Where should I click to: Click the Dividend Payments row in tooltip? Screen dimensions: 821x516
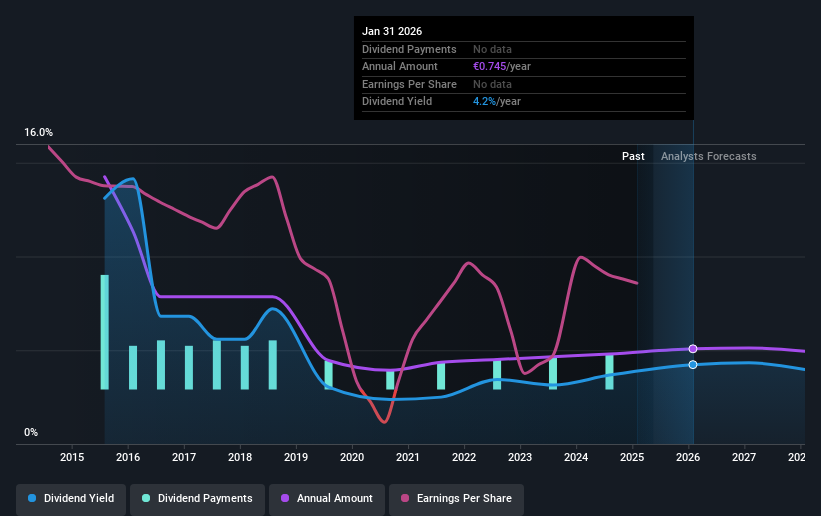524,49
